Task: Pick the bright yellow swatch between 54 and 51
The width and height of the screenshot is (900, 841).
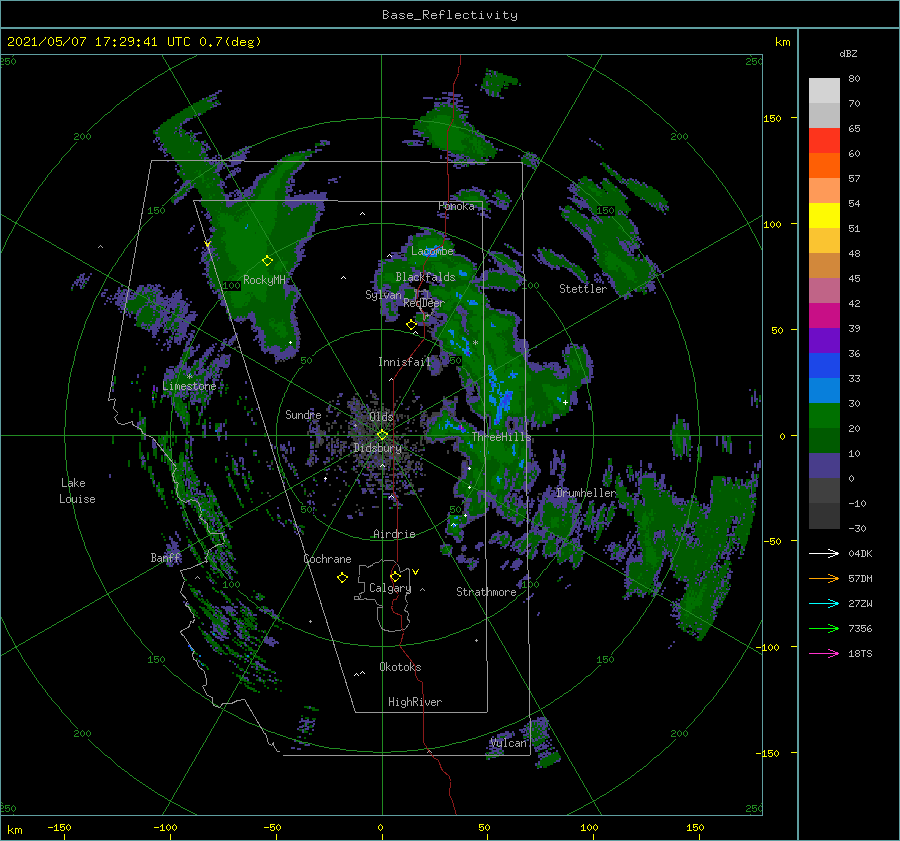Action: (824, 216)
